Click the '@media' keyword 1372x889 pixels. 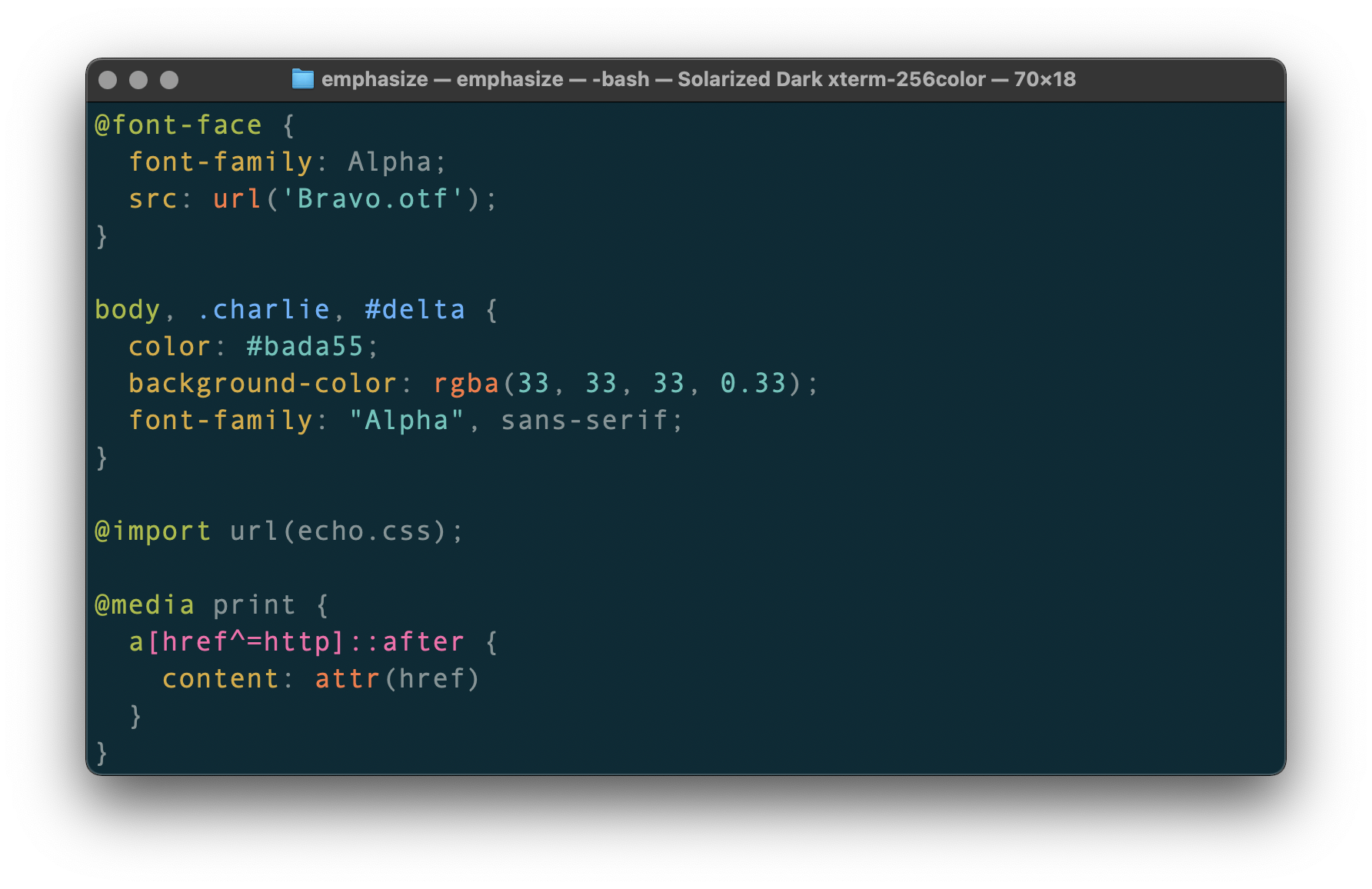click(x=145, y=604)
